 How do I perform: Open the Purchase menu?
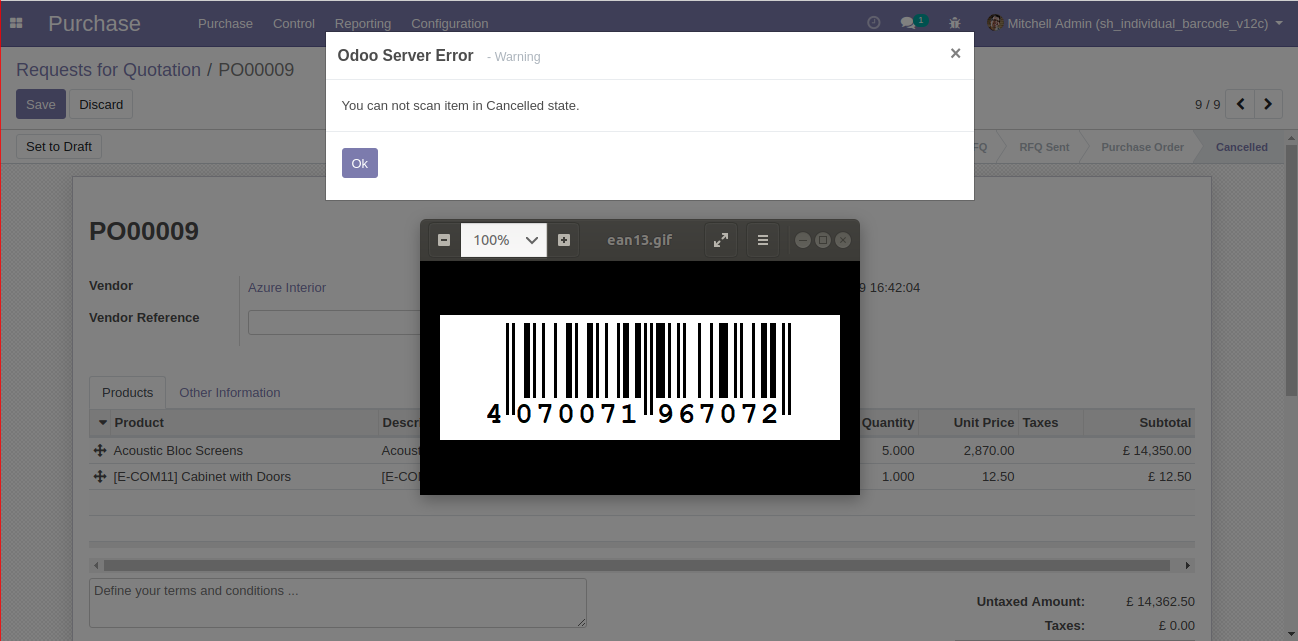coord(225,23)
